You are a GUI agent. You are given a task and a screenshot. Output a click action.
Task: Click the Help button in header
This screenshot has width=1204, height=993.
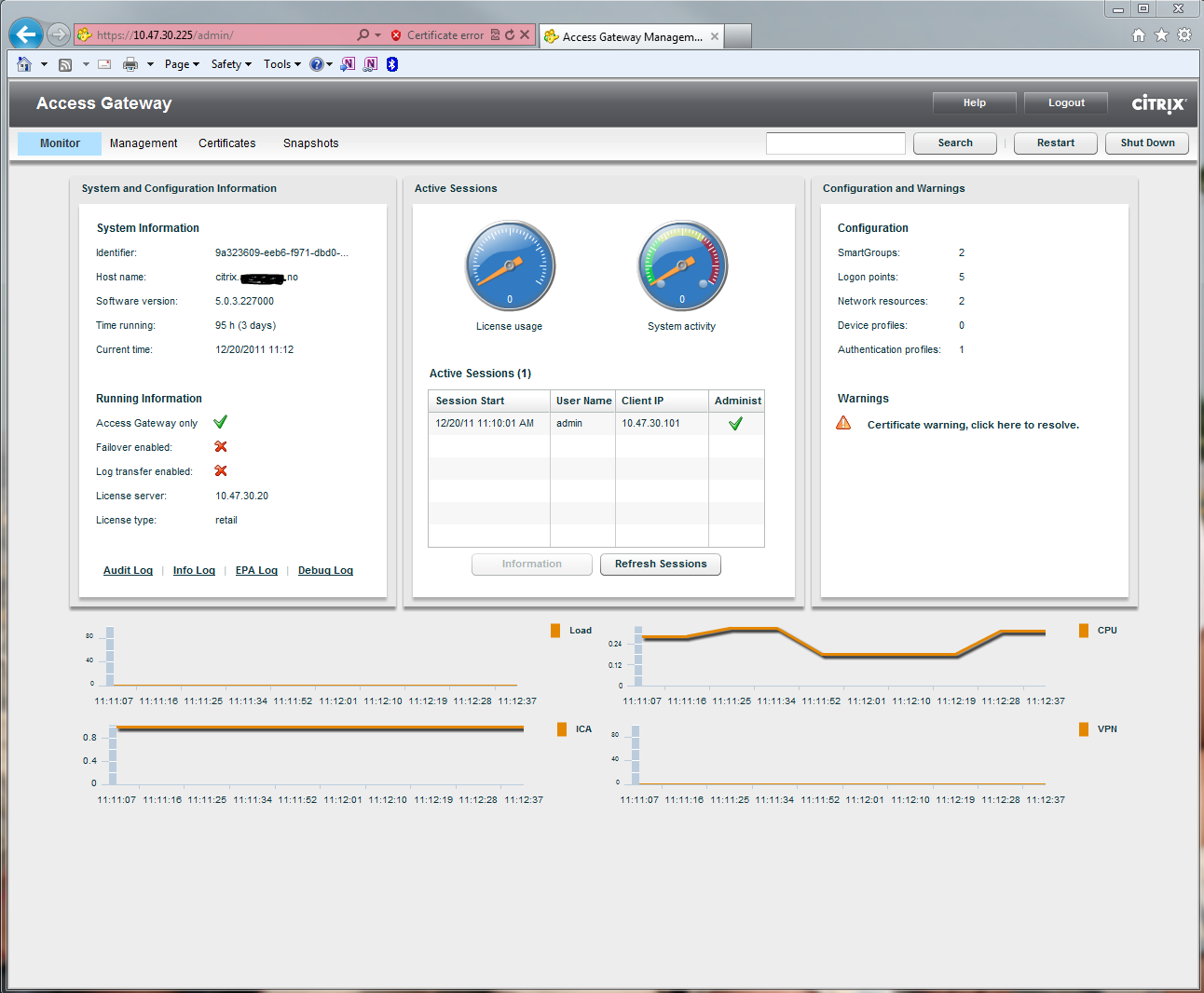coord(975,102)
